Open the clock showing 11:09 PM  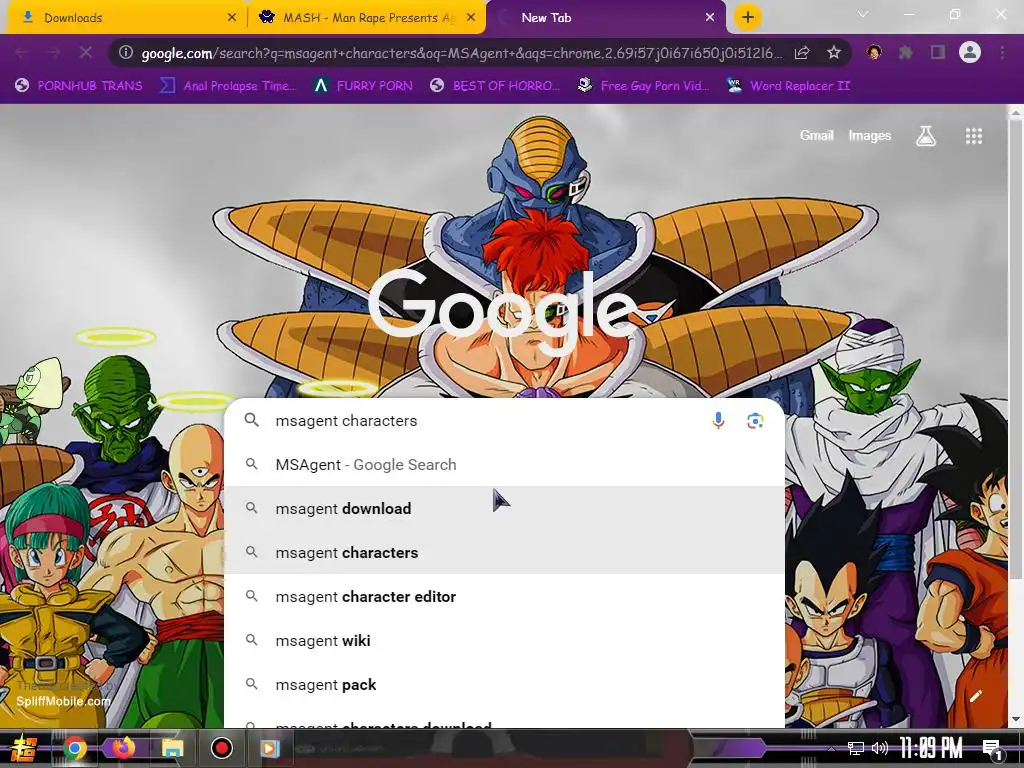click(931, 748)
